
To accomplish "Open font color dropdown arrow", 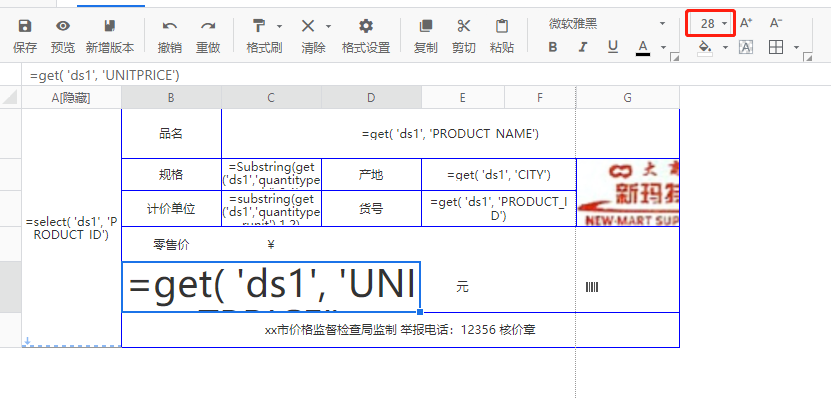I will coord(663,48).
